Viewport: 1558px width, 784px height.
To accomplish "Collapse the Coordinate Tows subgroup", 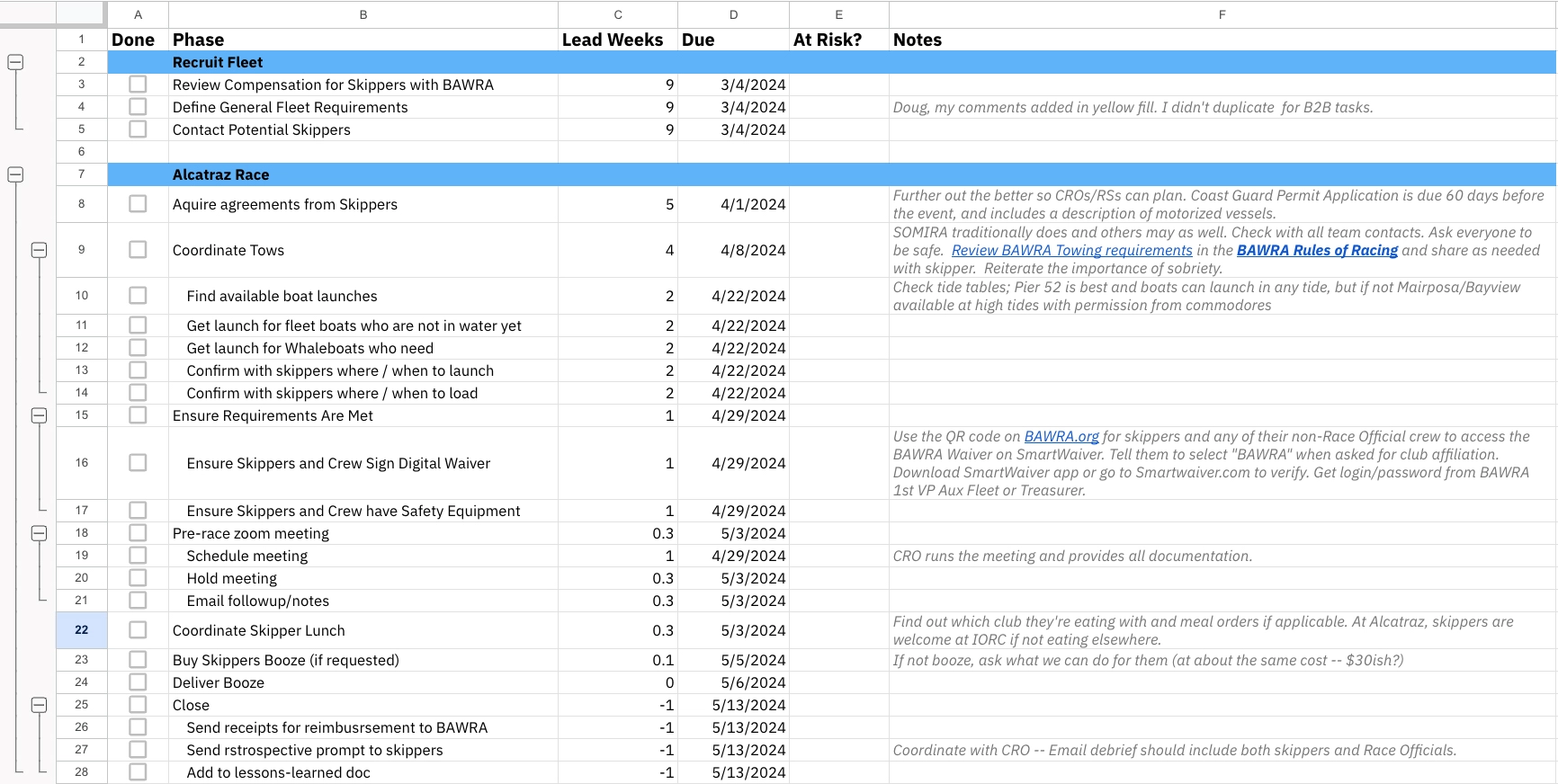I will (x=39, y=250).
